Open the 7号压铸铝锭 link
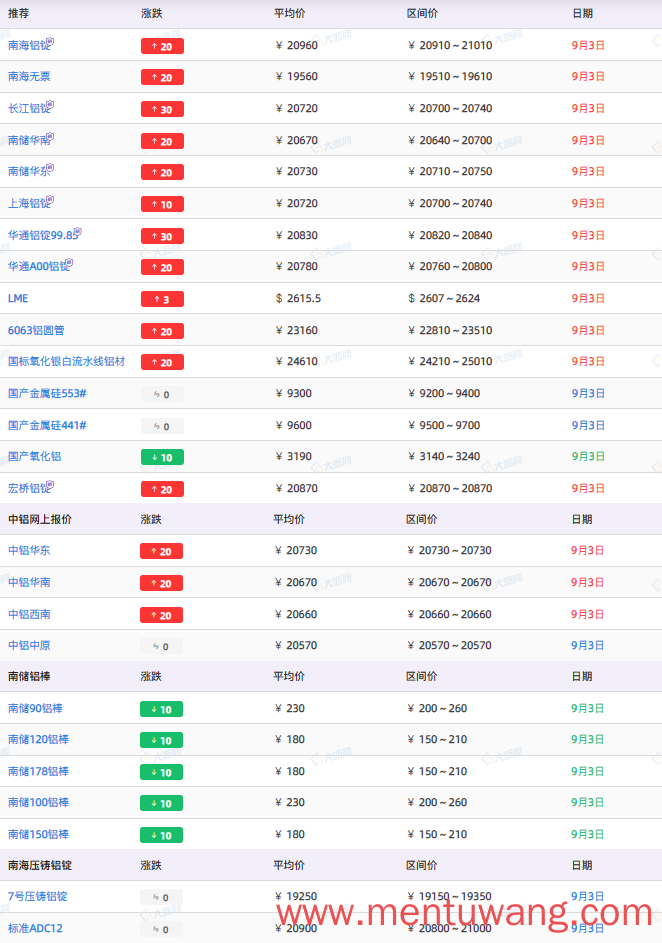 click(37, 896)
